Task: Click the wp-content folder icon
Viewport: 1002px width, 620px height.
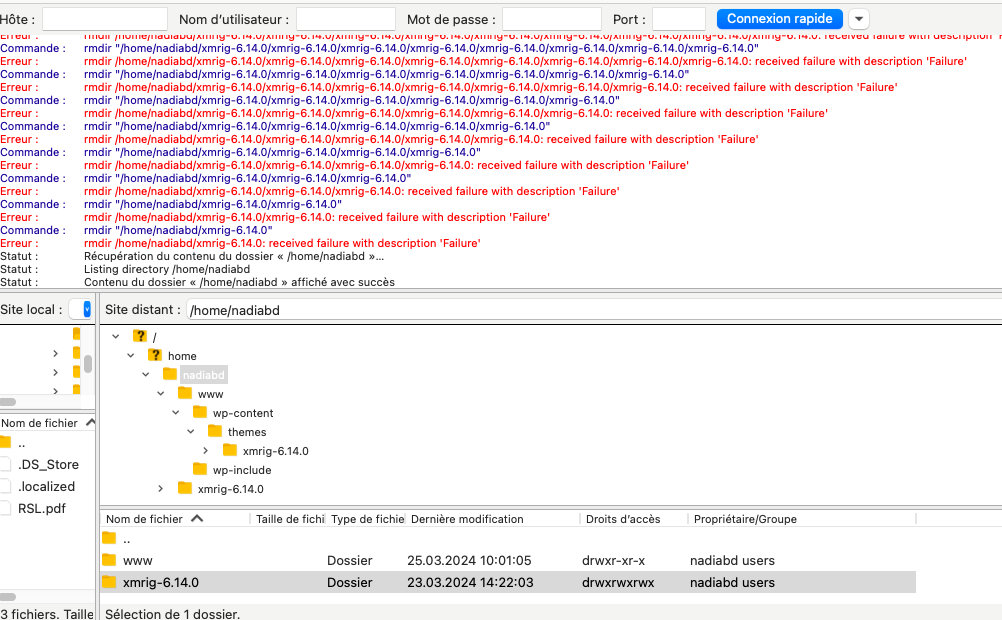Action: 200,413
